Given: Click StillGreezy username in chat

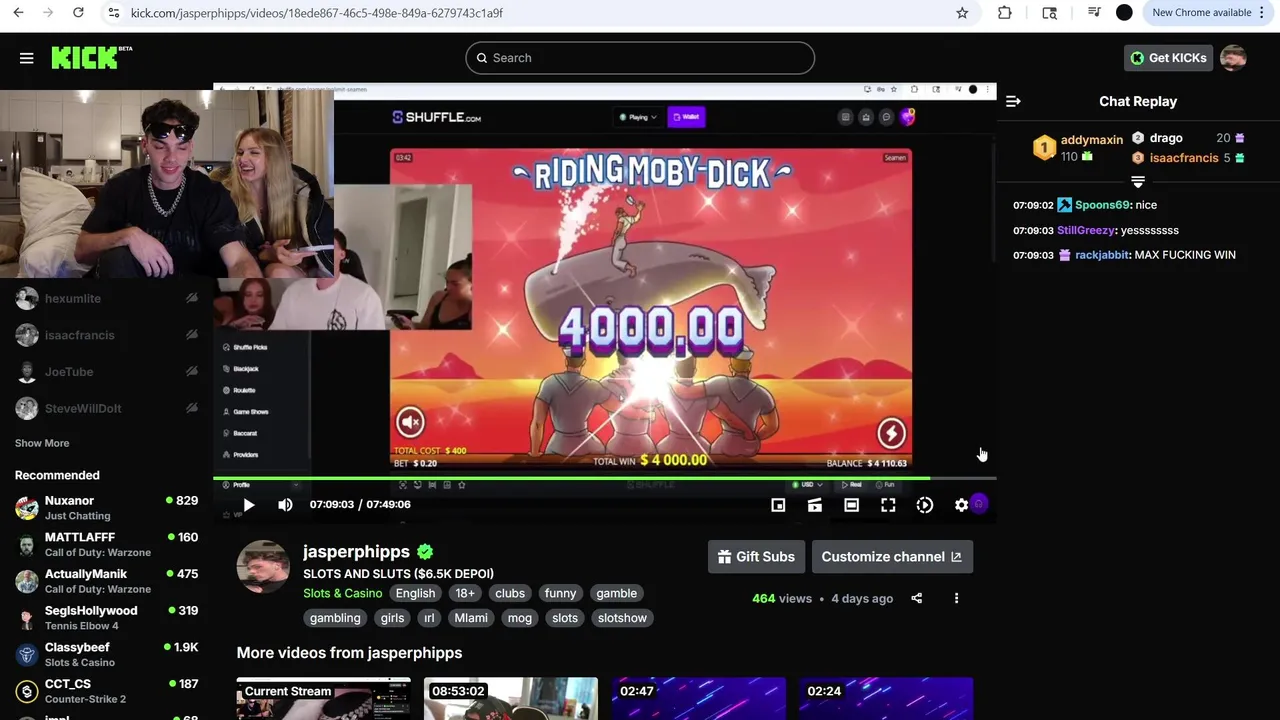Looking at the screenshot, I should pos(1085,230).
